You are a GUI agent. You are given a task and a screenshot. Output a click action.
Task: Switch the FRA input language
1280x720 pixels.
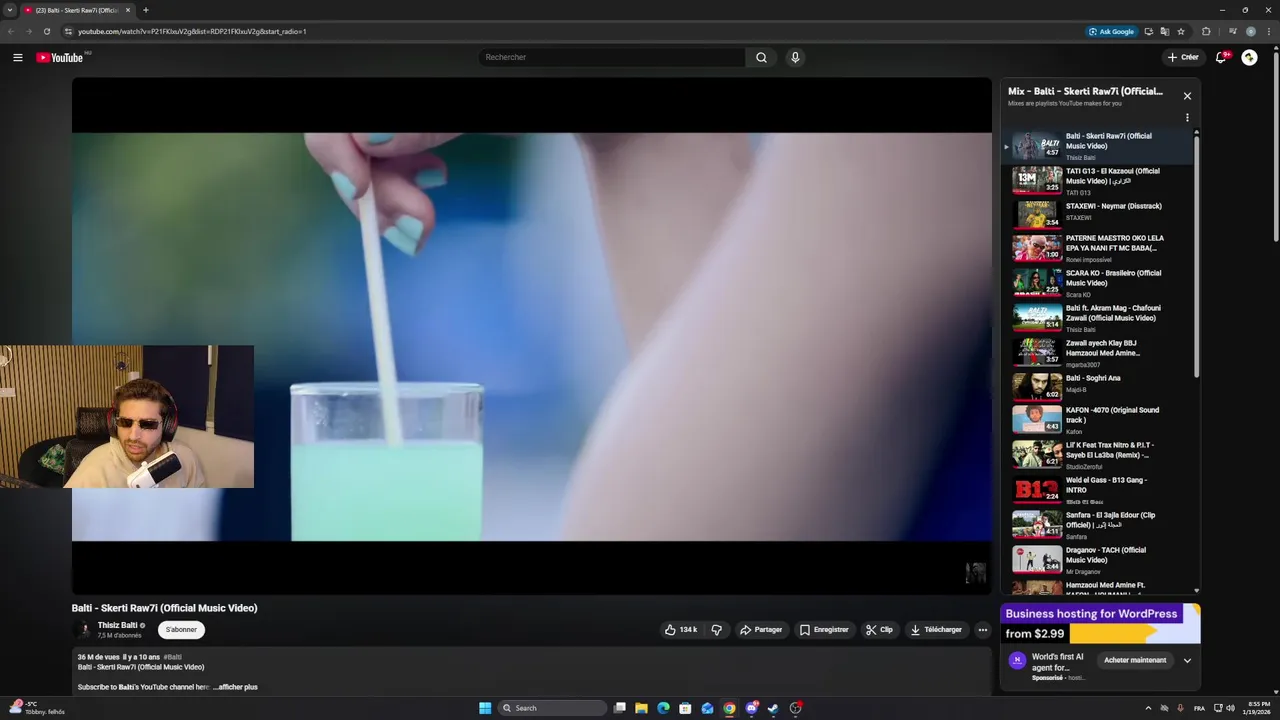[1199, 708]
